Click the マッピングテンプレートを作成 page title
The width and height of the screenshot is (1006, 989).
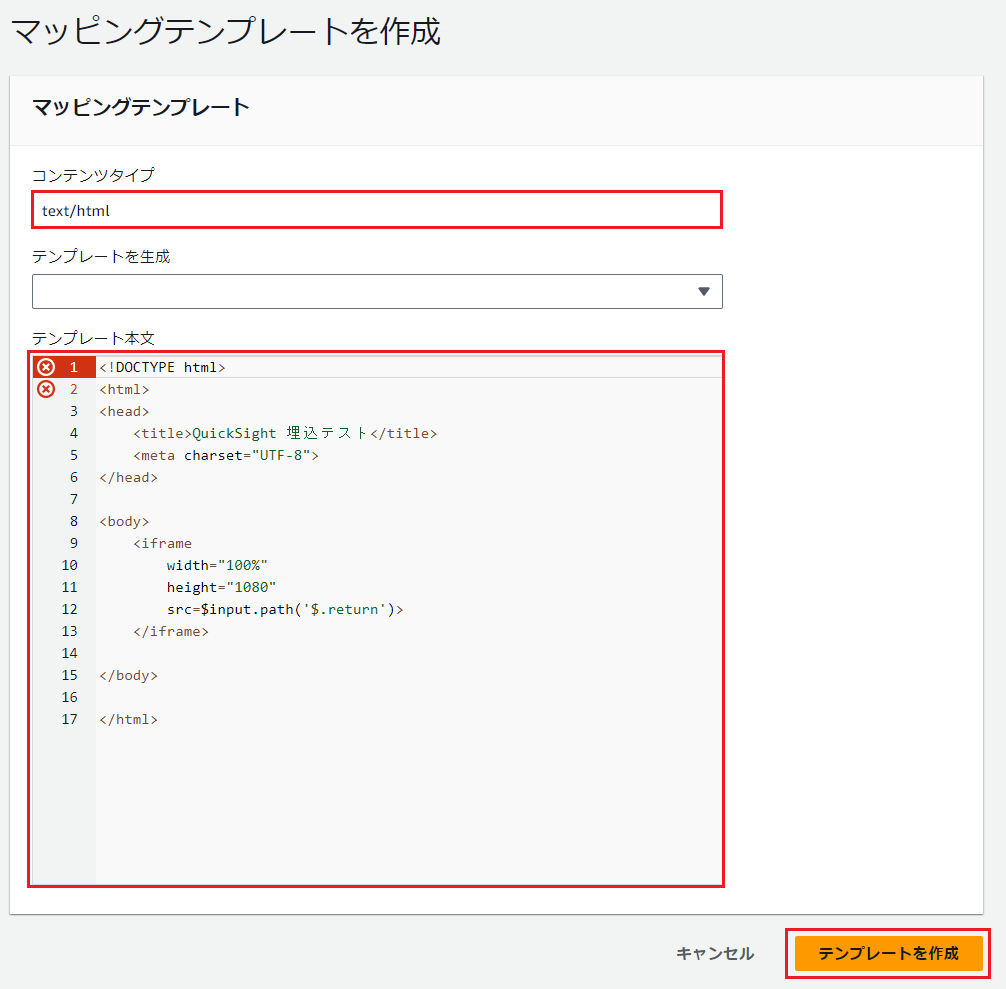coord(226,31)
